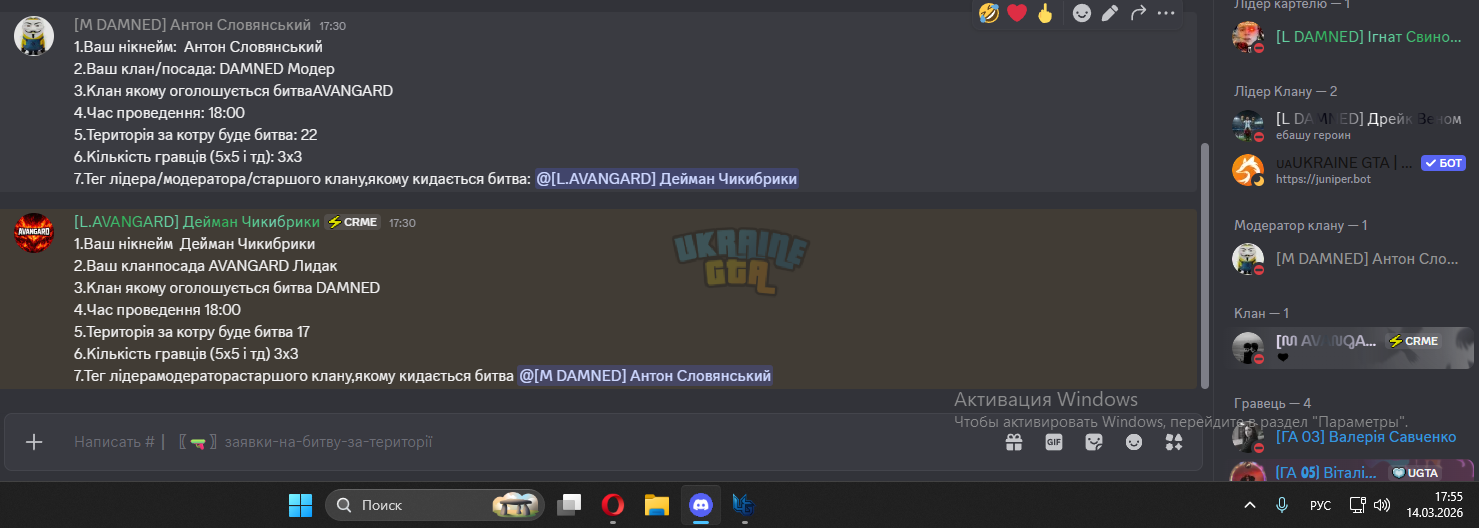
Task: Click Антон Словянський message avatar
Action: [x=33, y=36]
